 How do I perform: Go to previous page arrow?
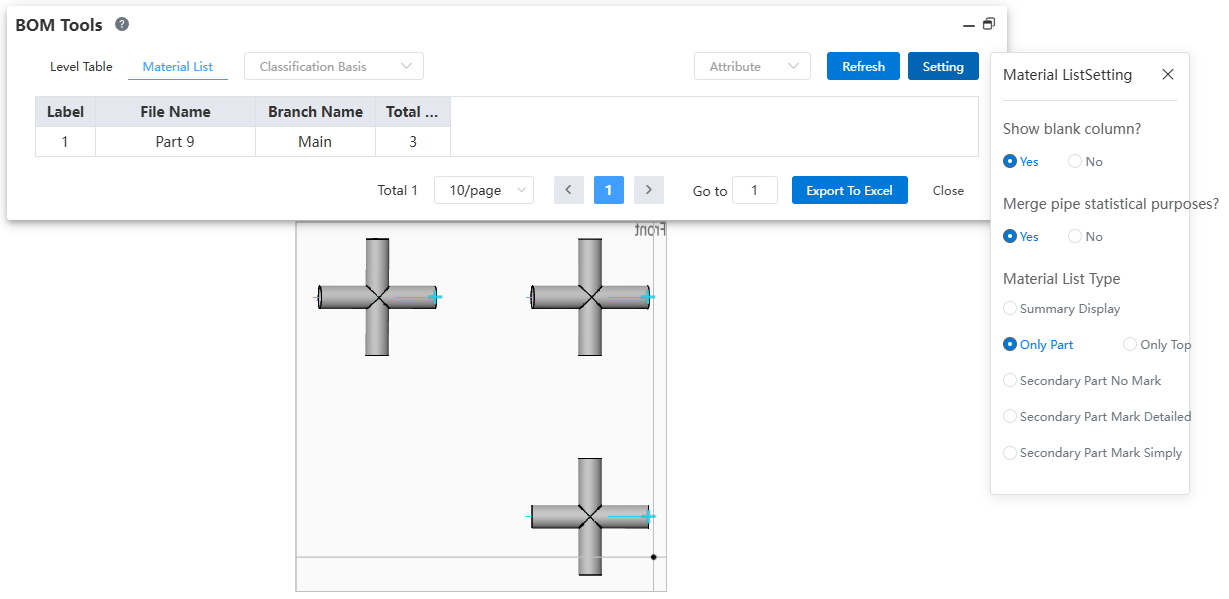568,190
